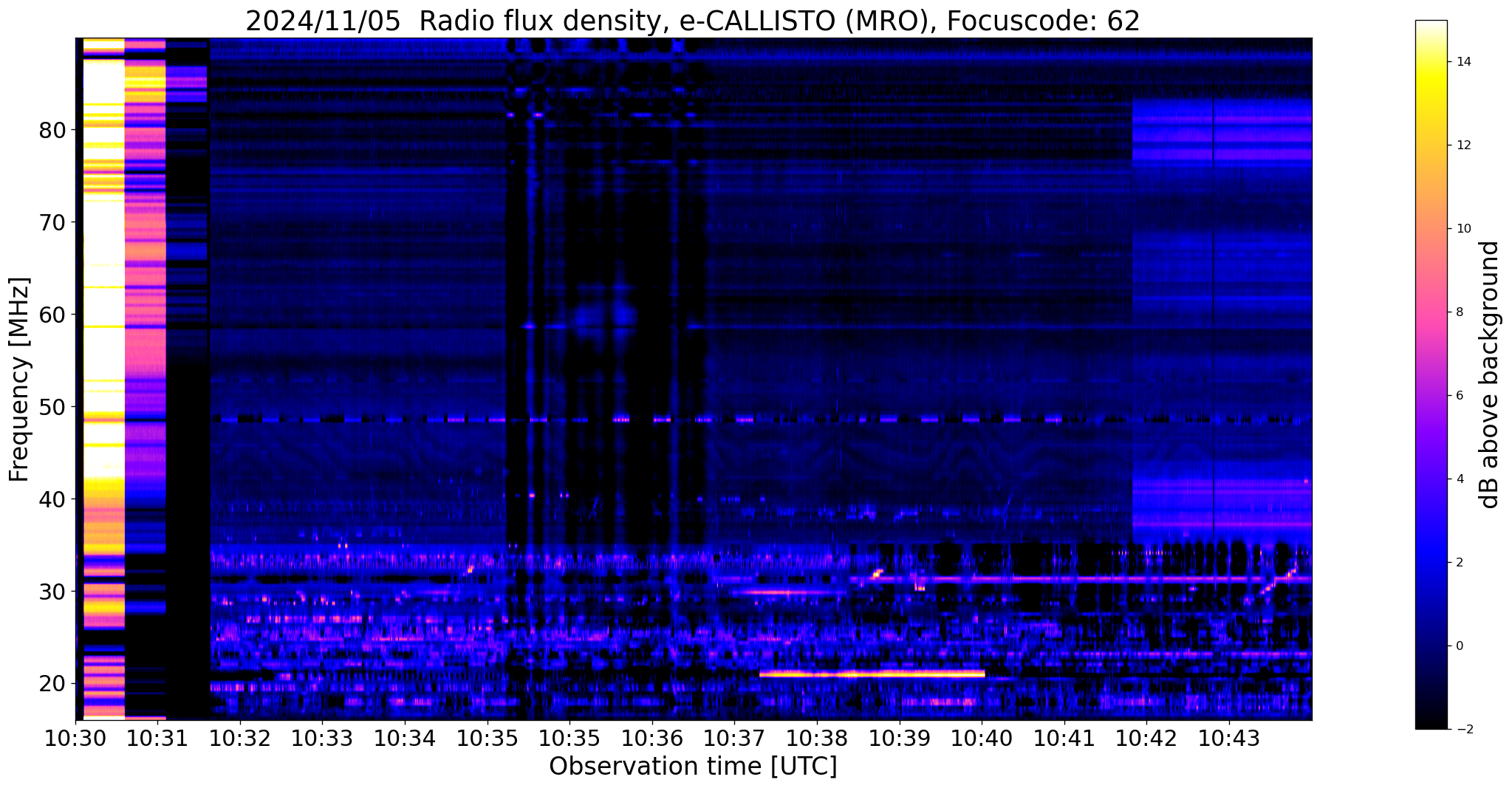Image resolution: width=1512 pixels, height=788 pixels.
Task: Click the 40 MHz frequency tick label
Action: 52,499
